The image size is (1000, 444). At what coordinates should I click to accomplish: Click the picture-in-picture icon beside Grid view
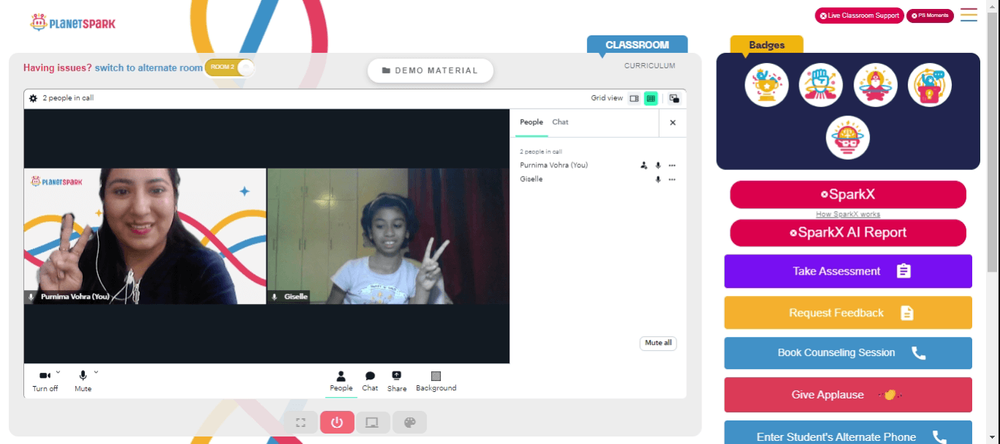coord(674,98)
